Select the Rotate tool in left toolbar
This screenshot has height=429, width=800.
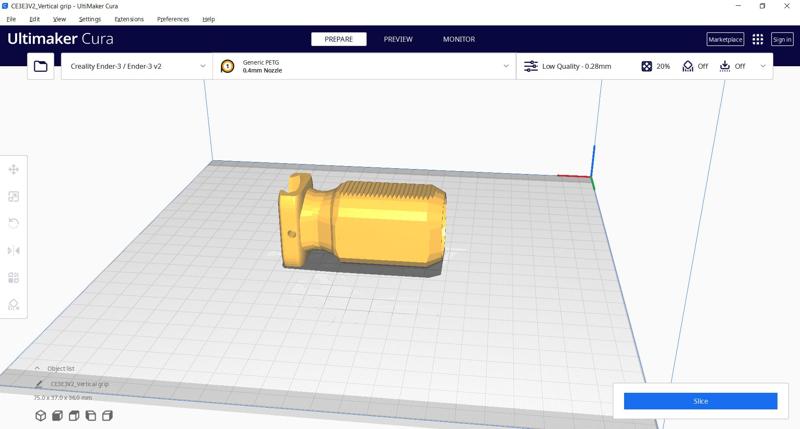click(14, 223)
